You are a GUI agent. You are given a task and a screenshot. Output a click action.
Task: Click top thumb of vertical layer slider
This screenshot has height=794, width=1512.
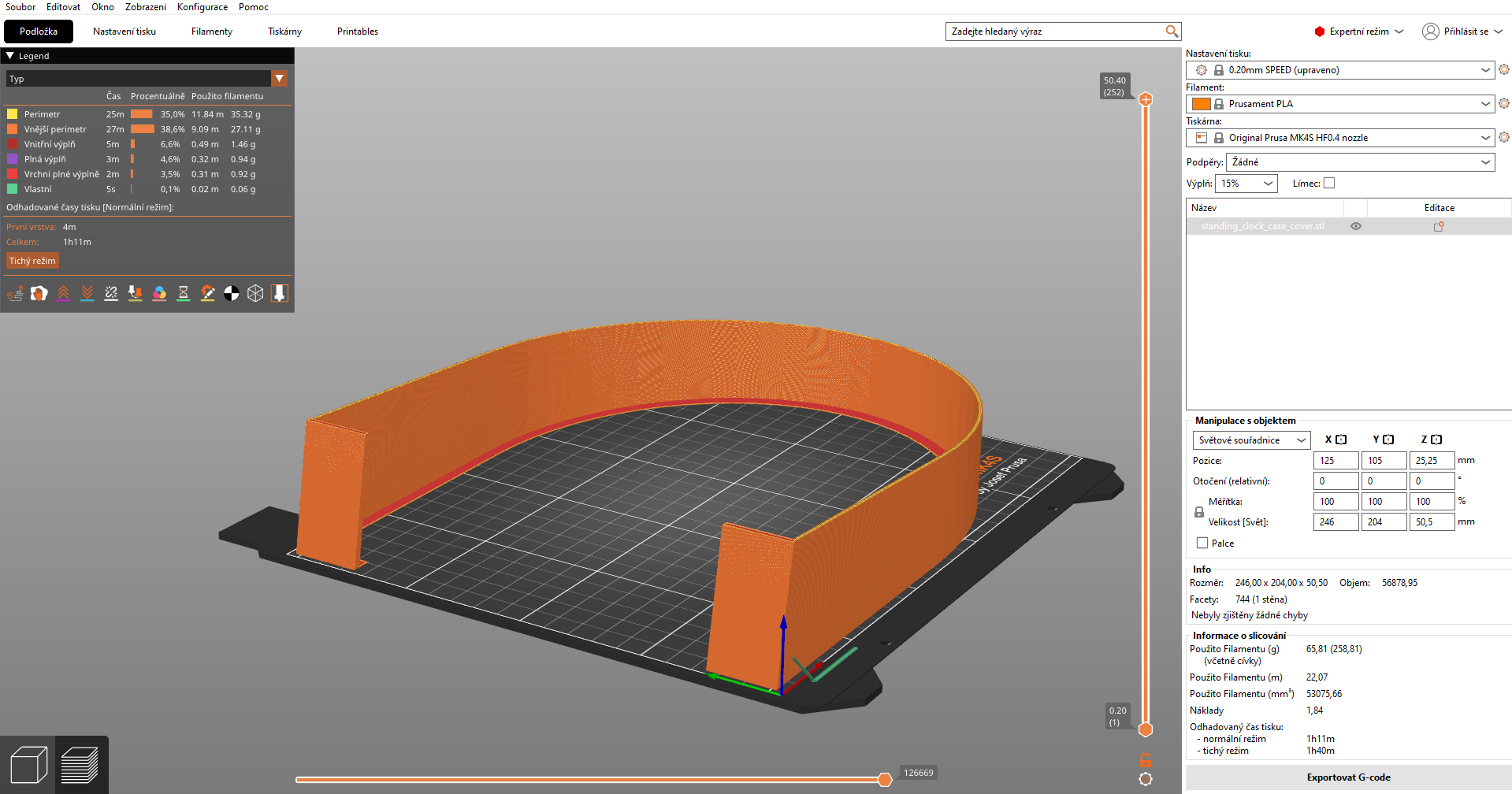click(1146, 99)
